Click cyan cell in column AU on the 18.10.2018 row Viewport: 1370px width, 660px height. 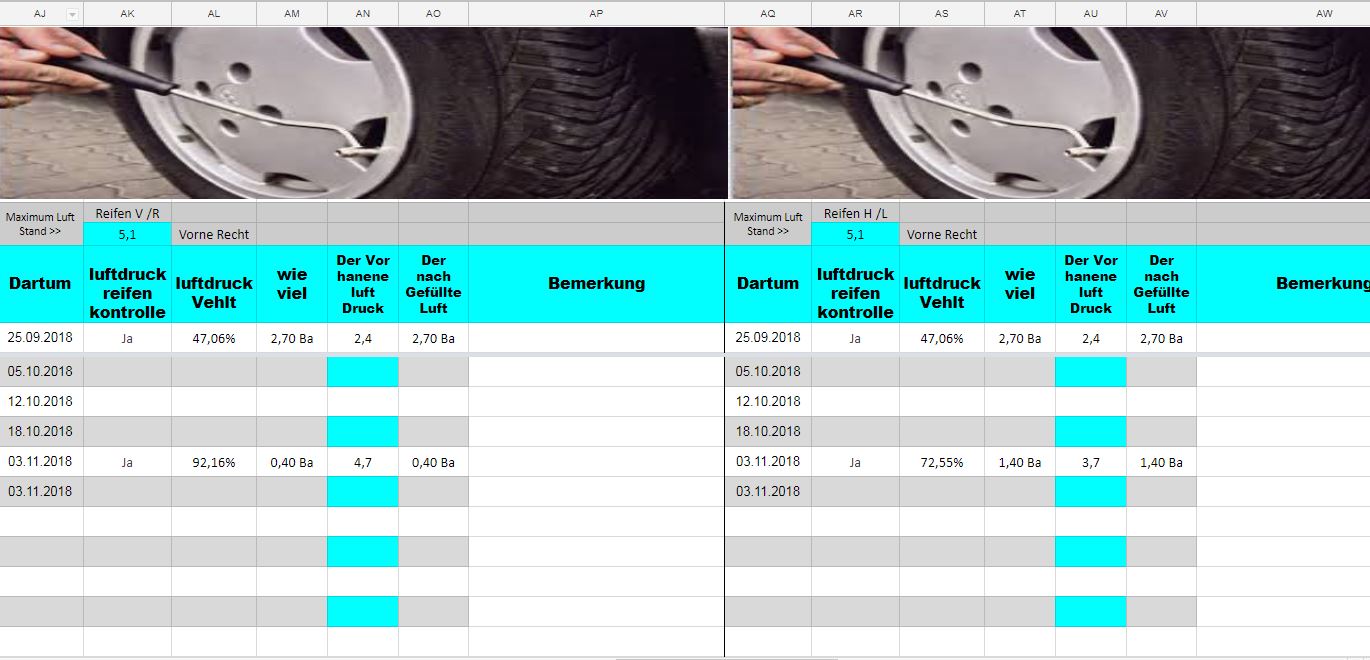pyautogui.click(x=1091, y=431)
